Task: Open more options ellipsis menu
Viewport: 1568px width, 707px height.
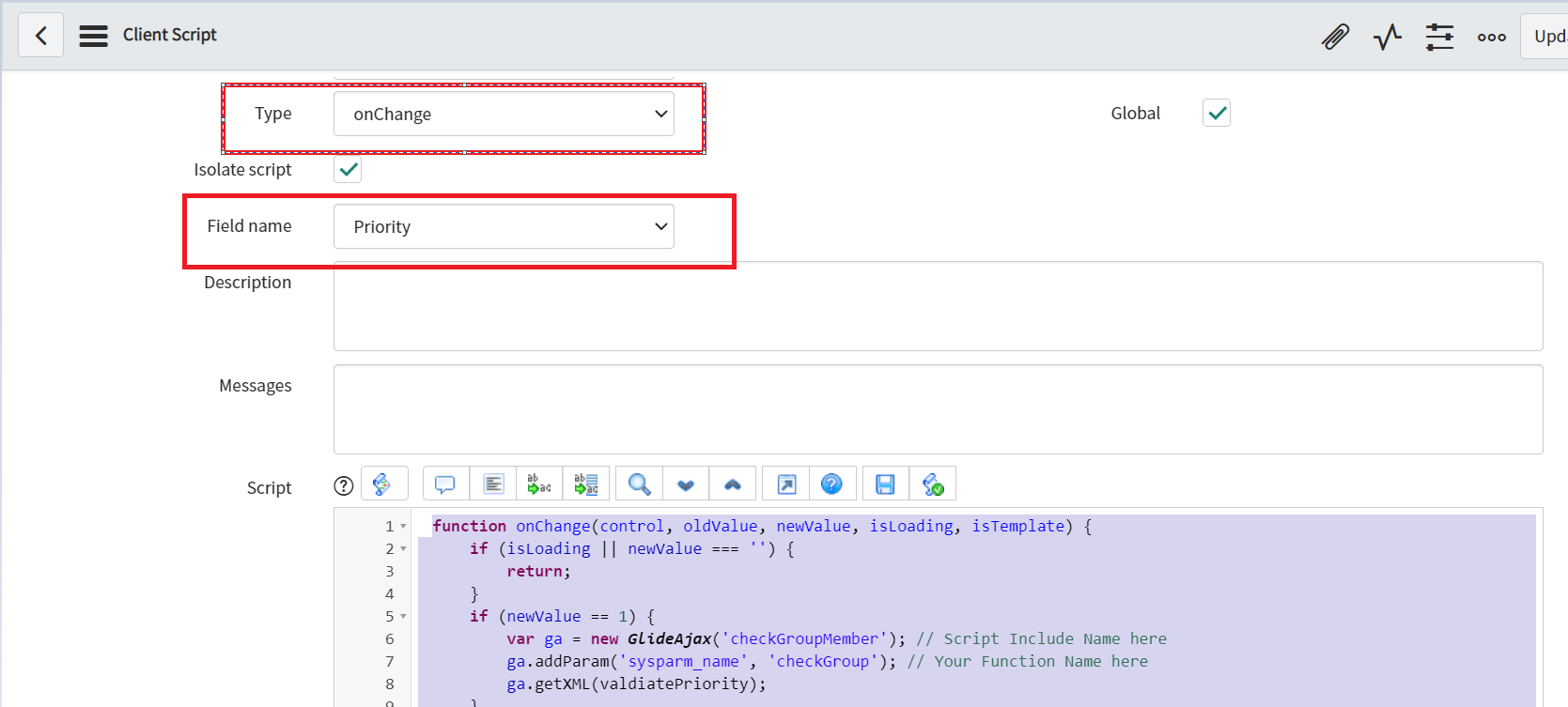Action: [x=1491, y=37]
